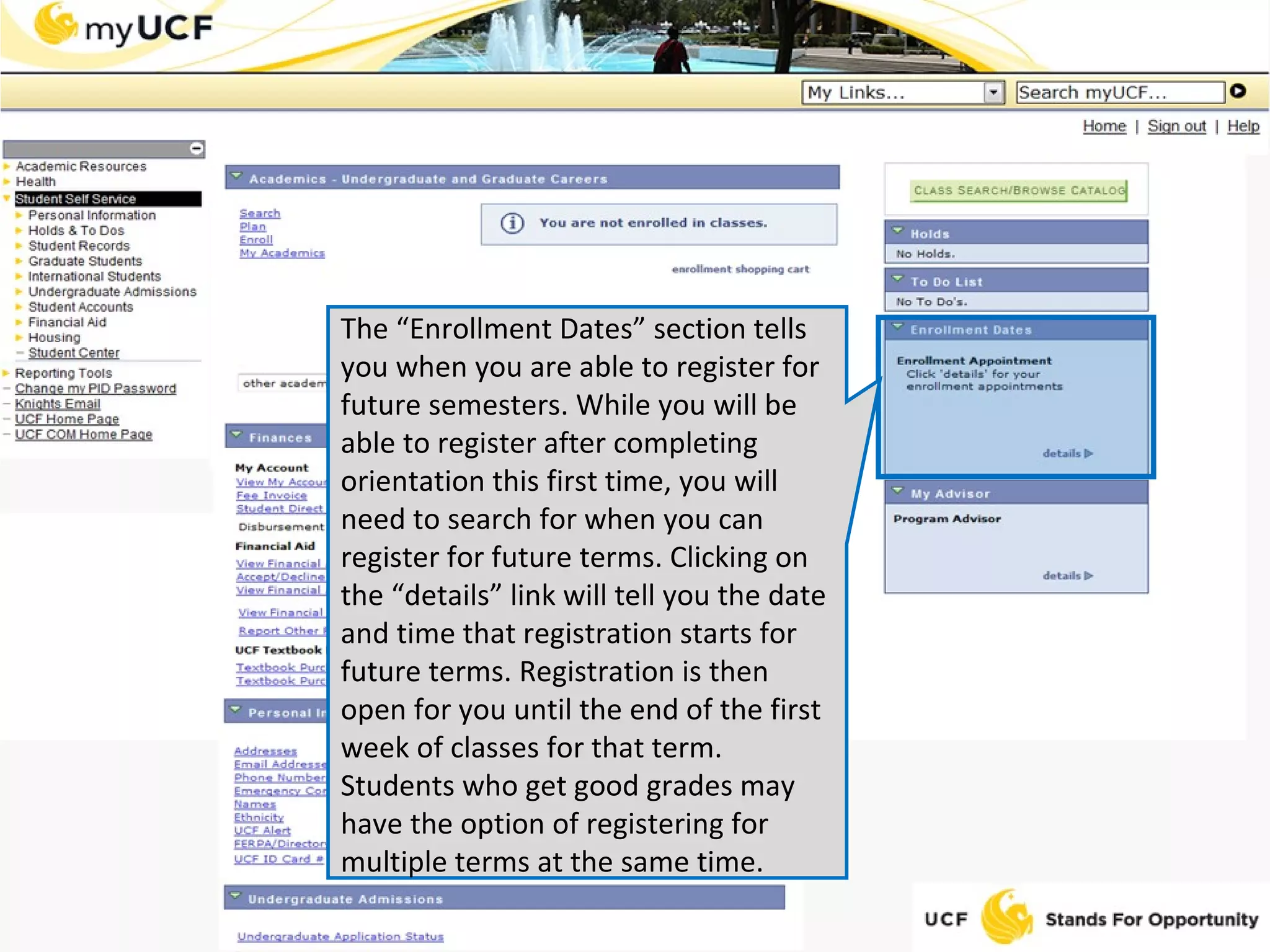Image resolution: width=1270 pixels, height=952 pixels.
Task: Open UCF COM Home Page link
Action: (83, 434)
